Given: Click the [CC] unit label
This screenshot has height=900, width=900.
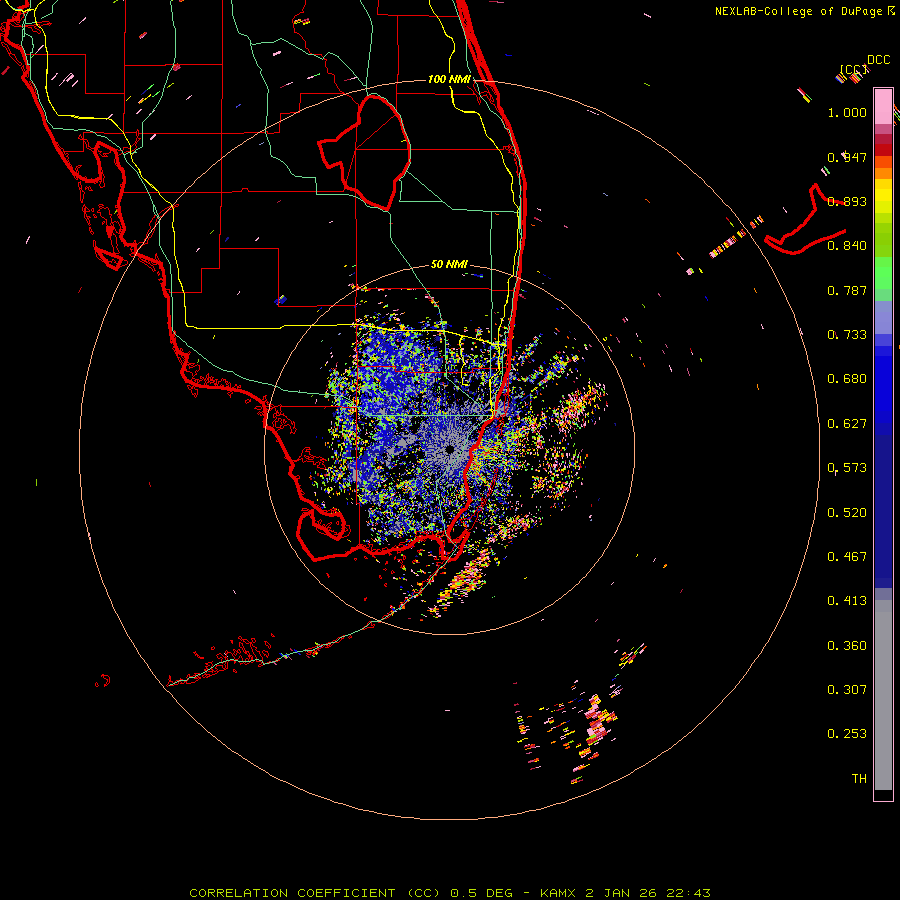Looking at the screenshot, I should coord(853,69).
